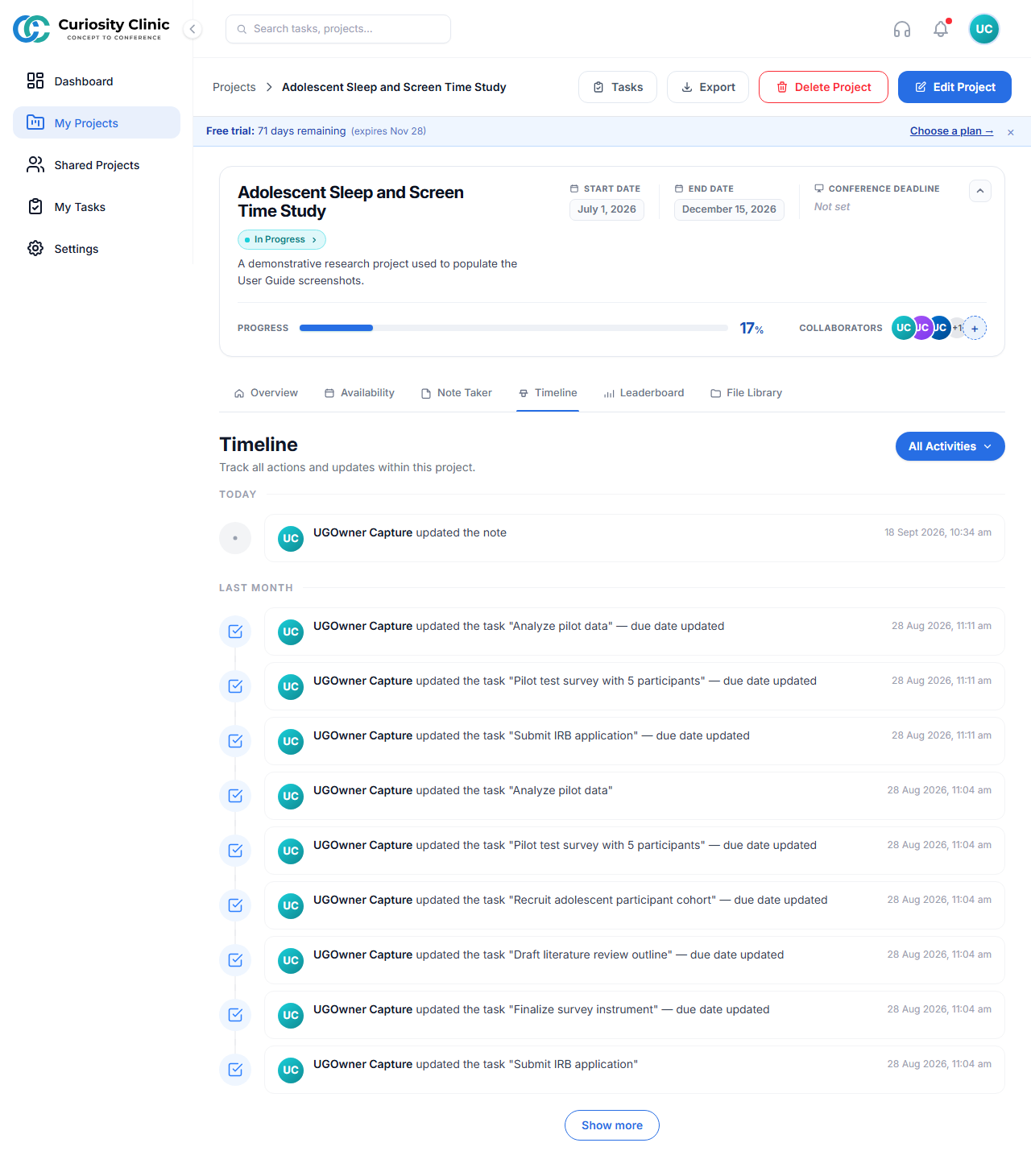Image resolution: width=1031 pixels, height=1176 pixels.
Task: Click the December 15, 2026 end date
Action: 729,209
